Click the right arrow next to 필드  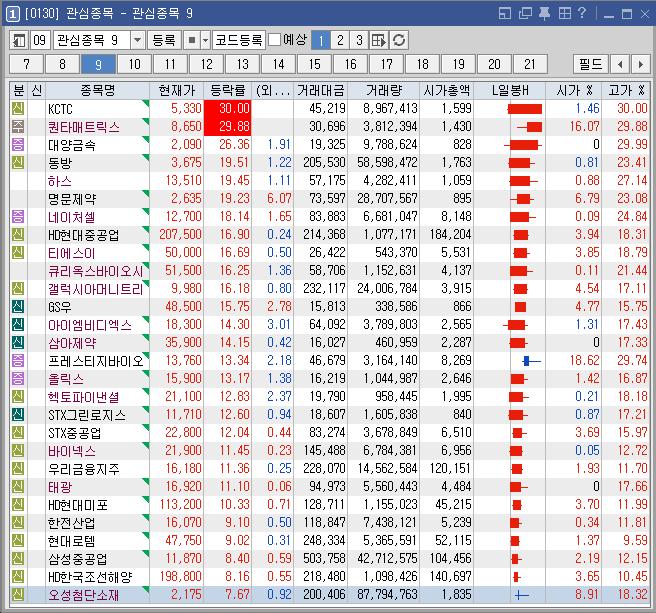641,64
